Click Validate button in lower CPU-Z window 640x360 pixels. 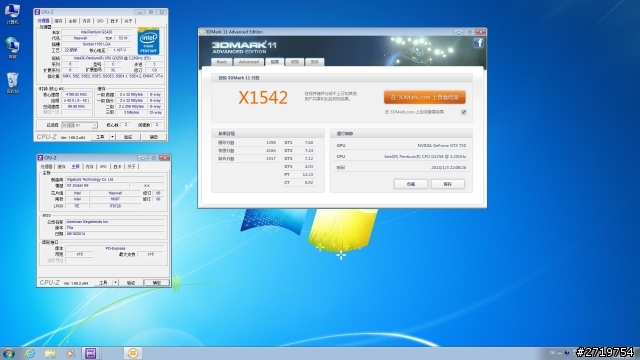point(131,282)
